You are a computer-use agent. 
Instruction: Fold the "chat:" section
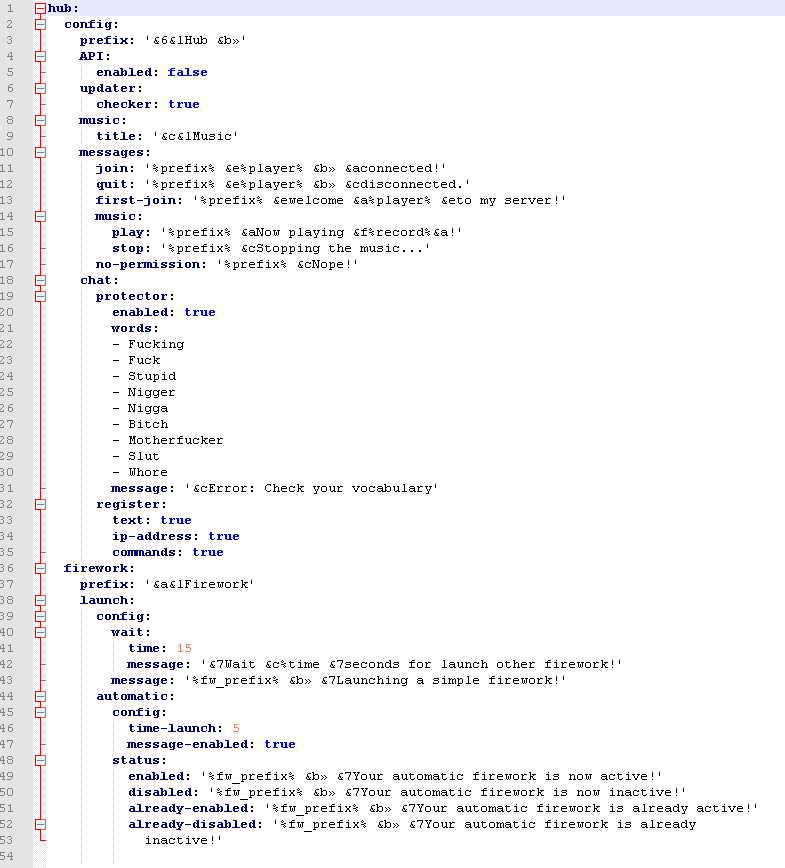pyautogui.click(x=40, y=280)
